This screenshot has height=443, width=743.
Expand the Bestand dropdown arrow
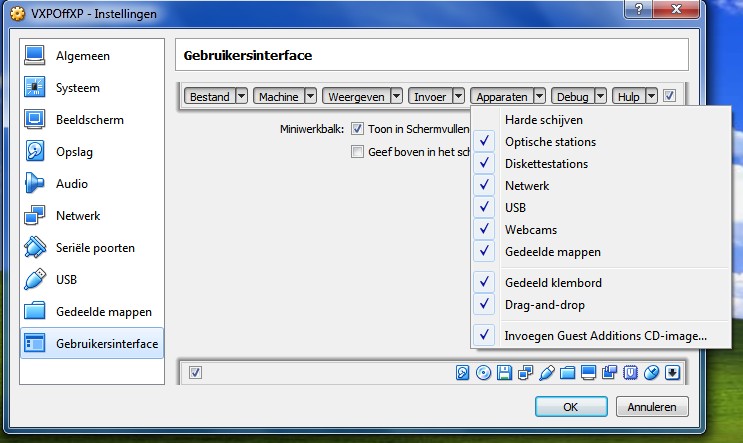click(241, 96)
